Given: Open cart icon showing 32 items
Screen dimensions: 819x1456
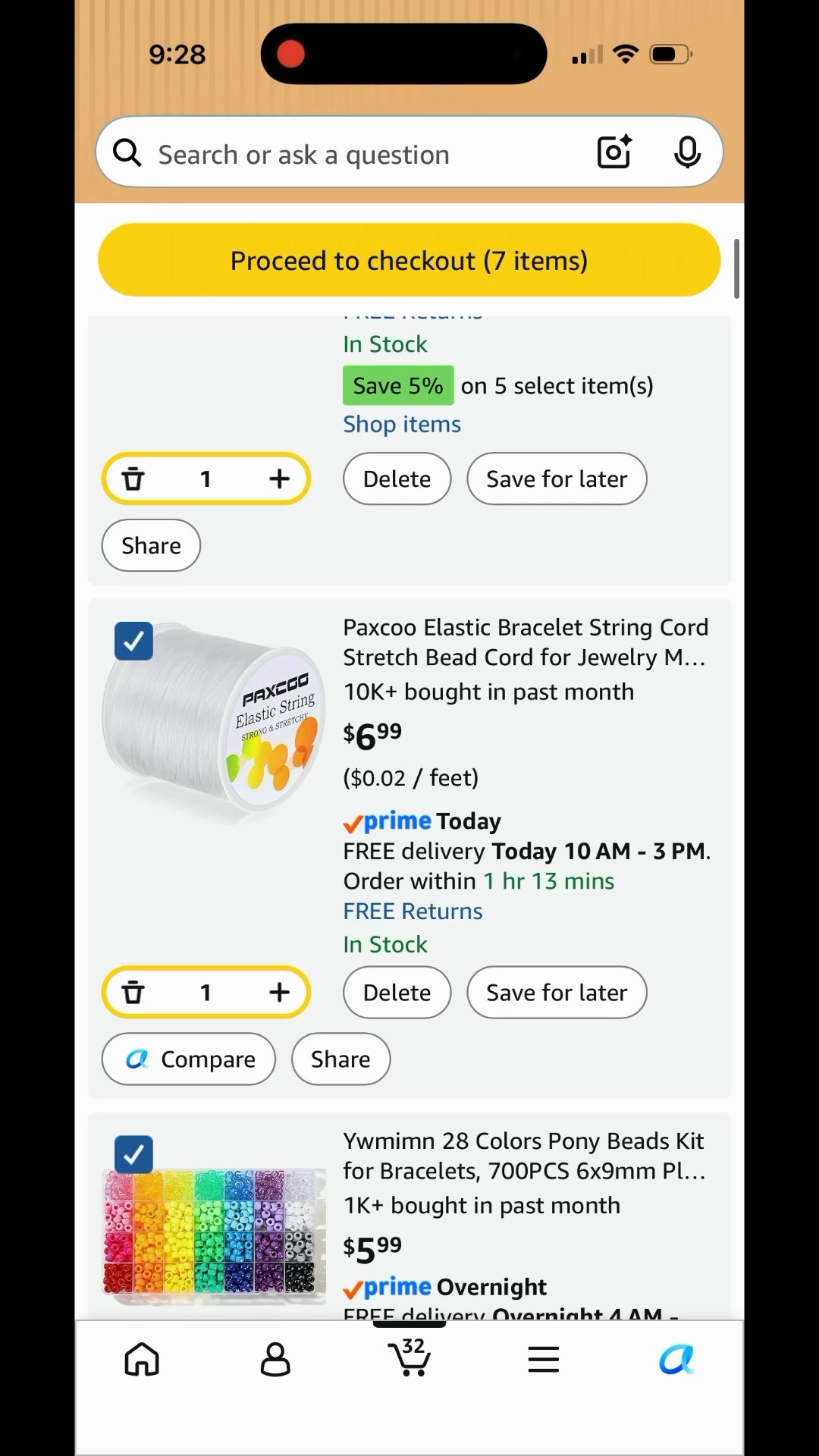Looking at the screenshot, I should click(x=409, y=1357).
